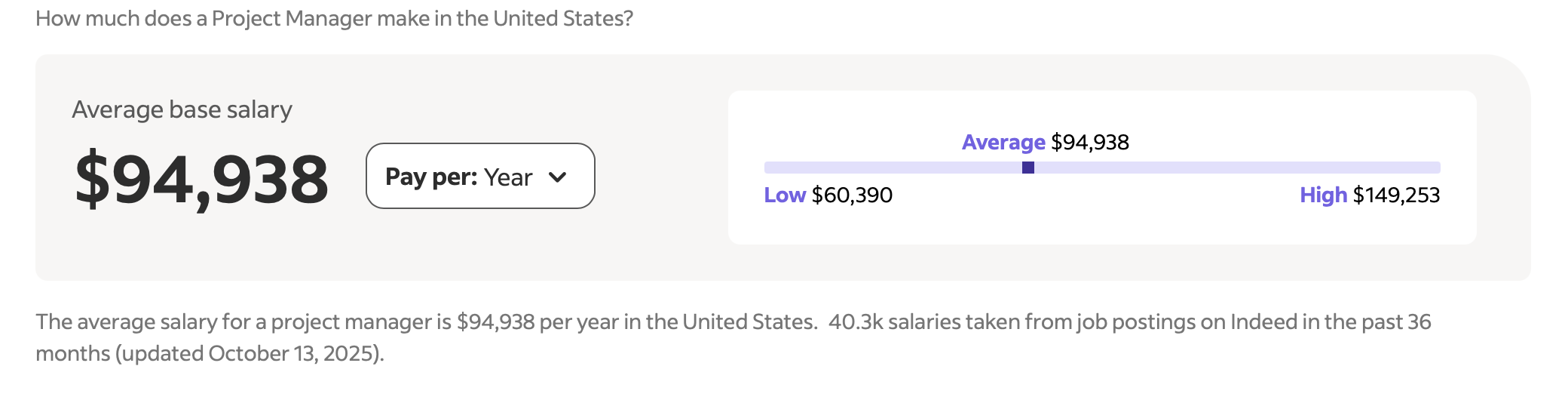1568x403 pixels.
Task: Select the word Year in the pay selector
Action: coord(508,177)
